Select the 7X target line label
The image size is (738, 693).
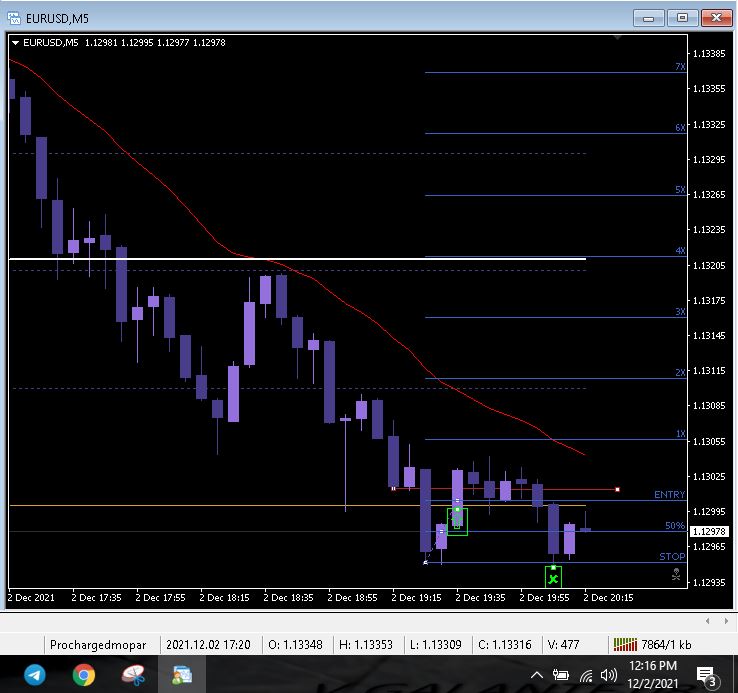tap(680, 66)
